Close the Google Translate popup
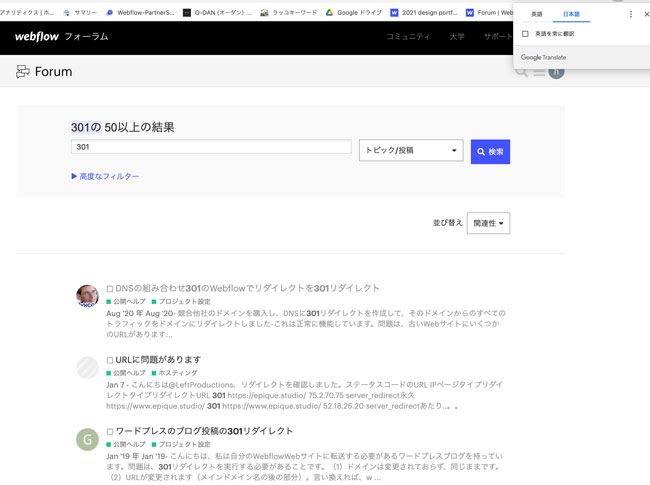This screenshot has width=650, height=485. pos(646,14)
